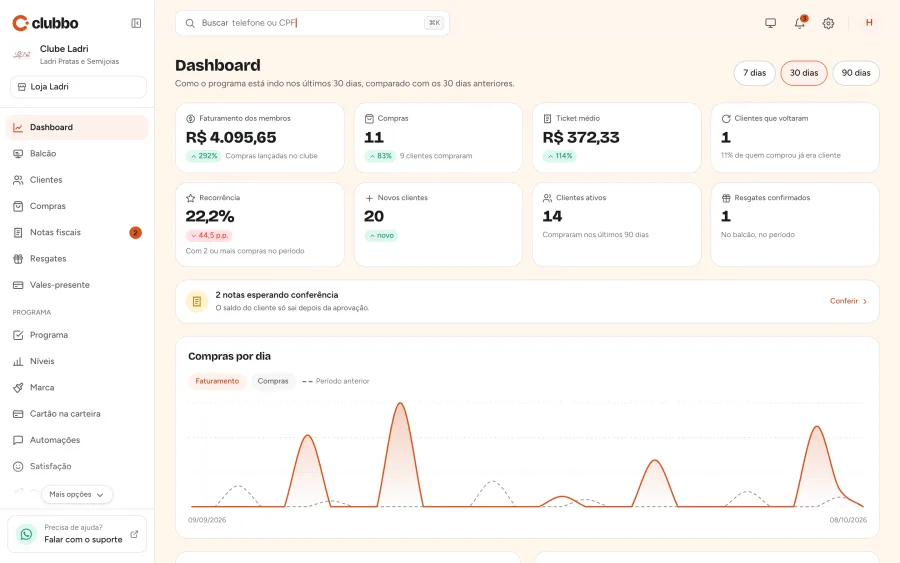
Task: Select the 30 dias period
Action: point(804,73)
